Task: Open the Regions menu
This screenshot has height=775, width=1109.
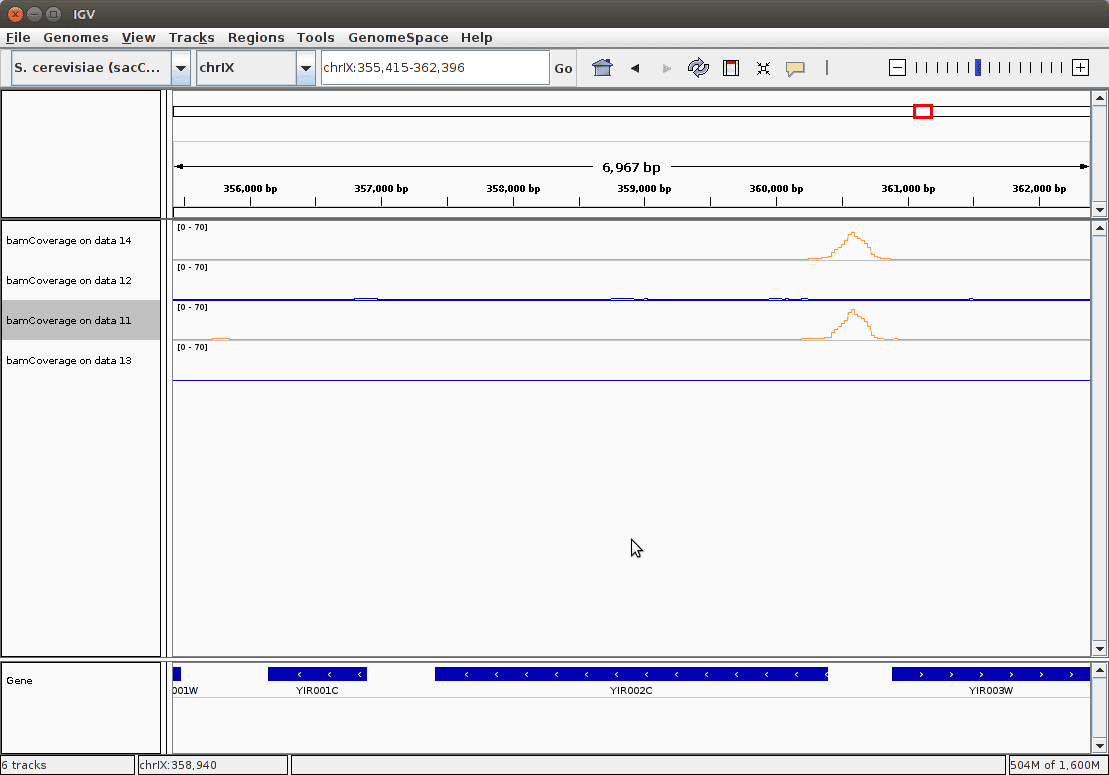Action: pyautogui.click(x=256, y=37)
